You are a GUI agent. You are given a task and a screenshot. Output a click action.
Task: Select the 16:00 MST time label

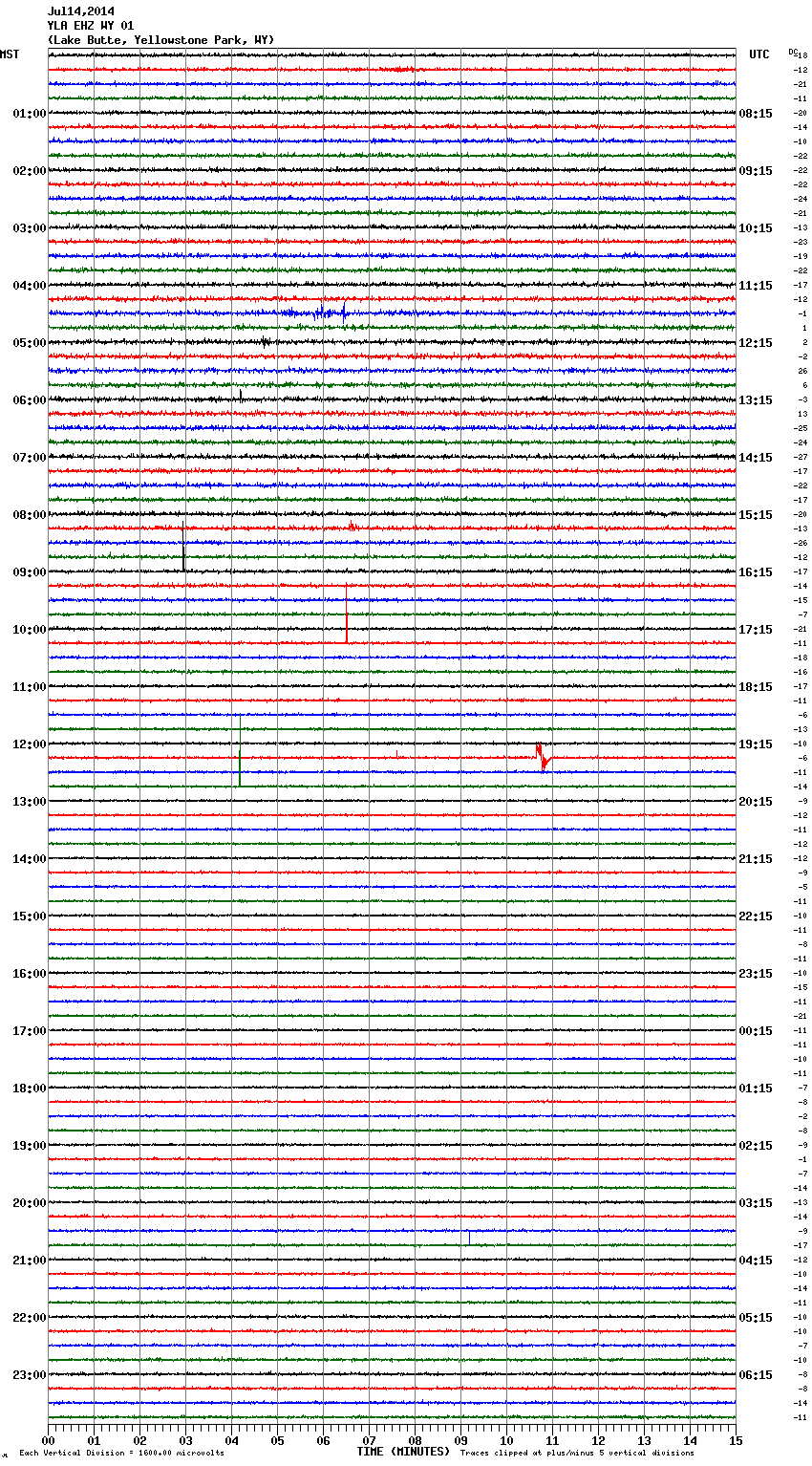coord(30,974)
